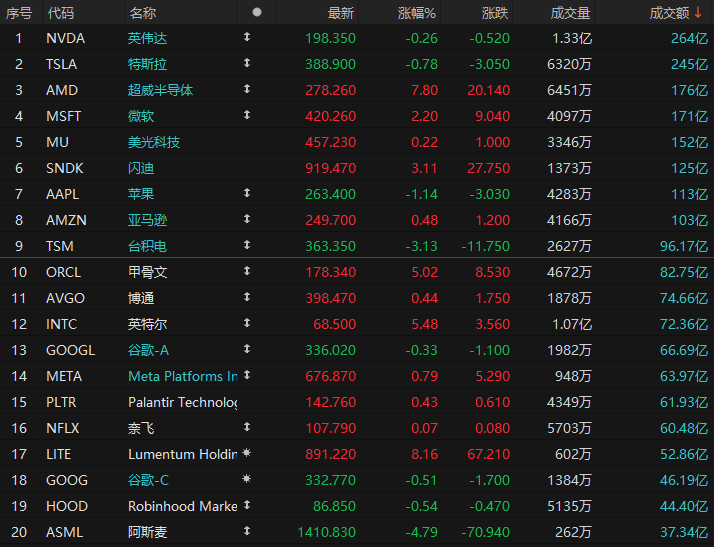Sort by 序号 column header
This screenshot has height=547, width=714.
19,13
